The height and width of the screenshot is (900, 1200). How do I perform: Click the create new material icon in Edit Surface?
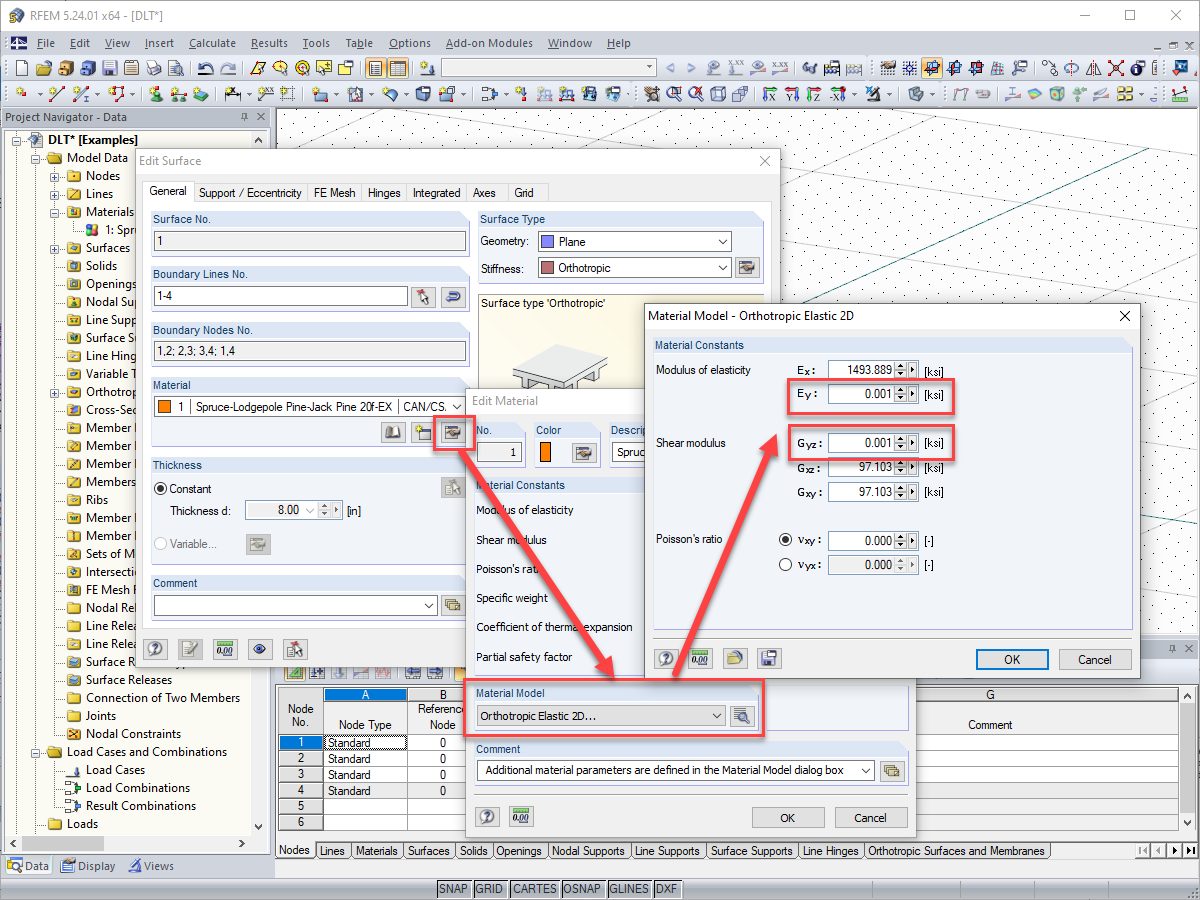click(x=423, y=432)
